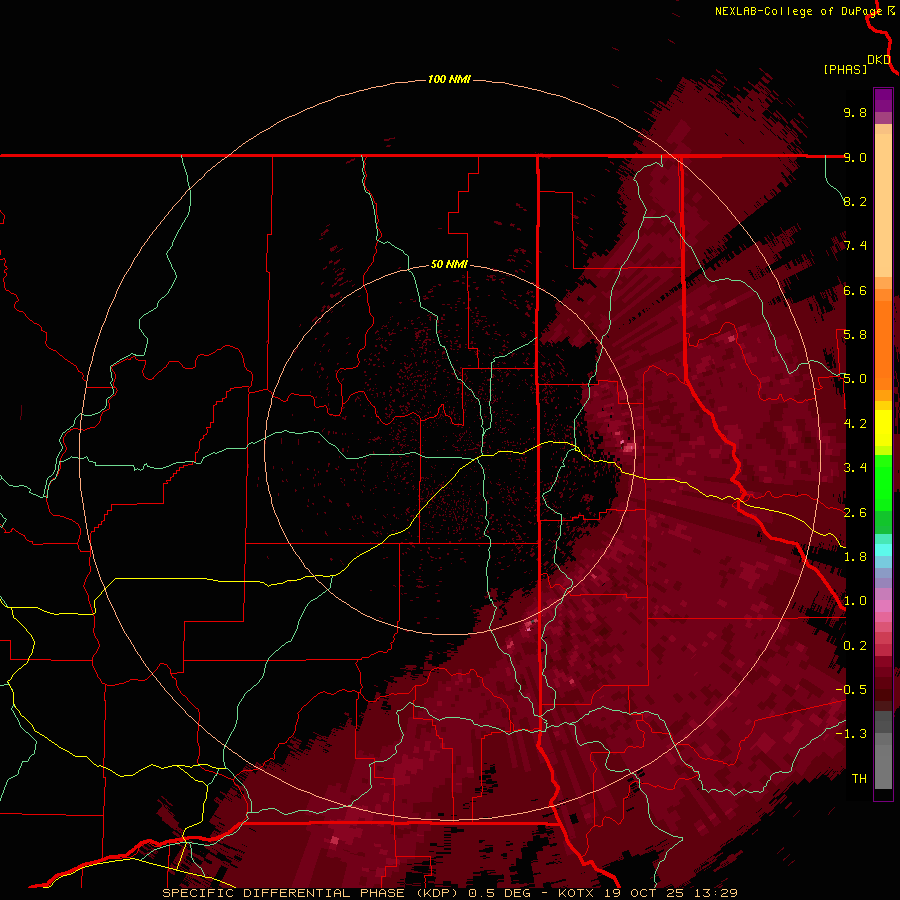Click the gray bottom segment of color bar
Image resolution: width=900 pixels, height=900 pixels.
[883, 761]
